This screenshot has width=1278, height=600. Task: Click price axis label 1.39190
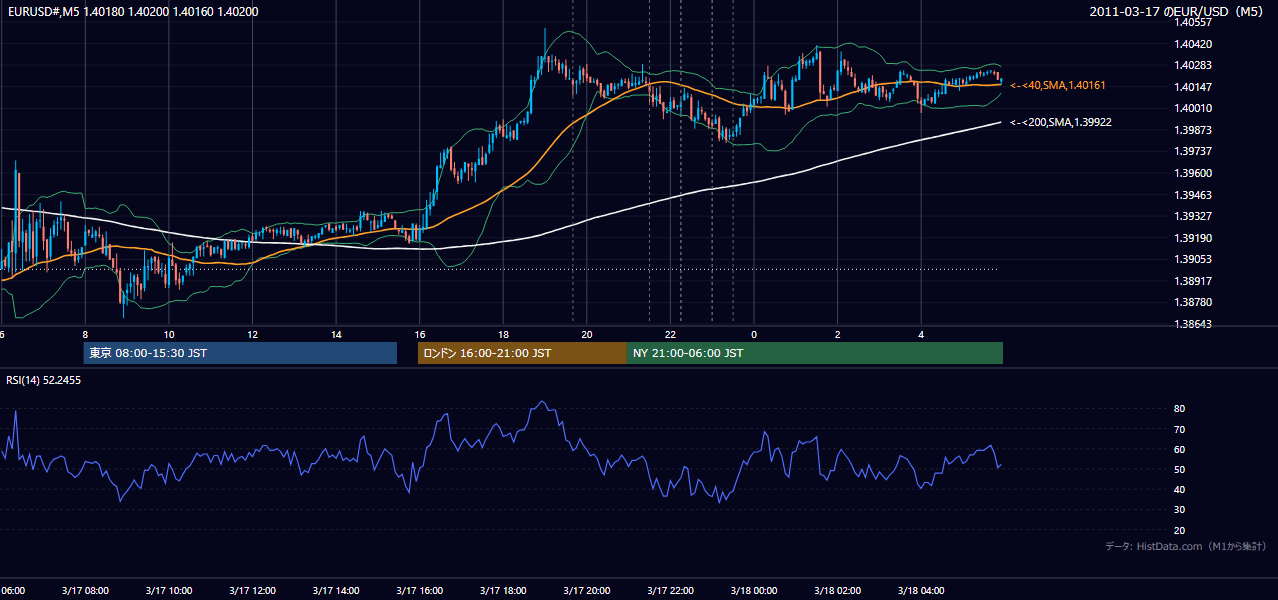pos(1194,238)
